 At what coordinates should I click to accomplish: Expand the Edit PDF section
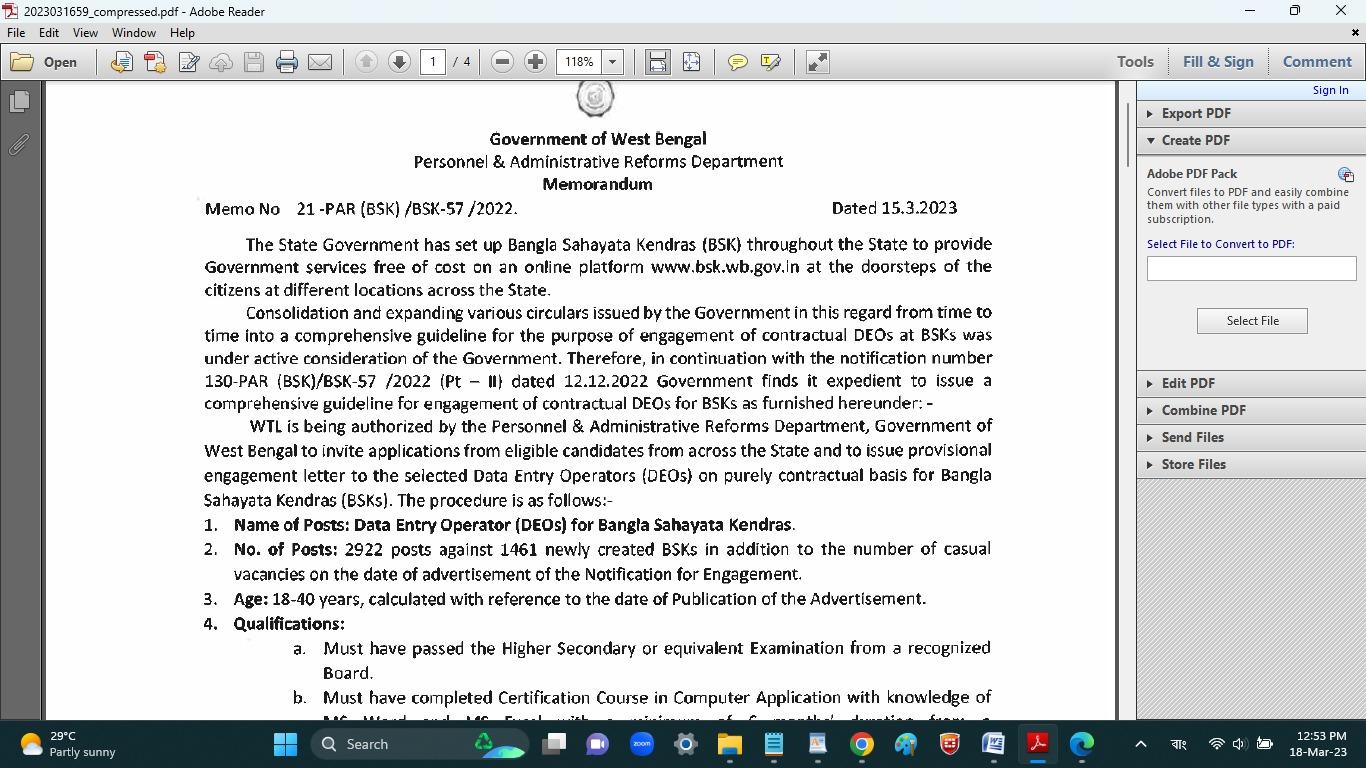click(x=1251, y=383)
